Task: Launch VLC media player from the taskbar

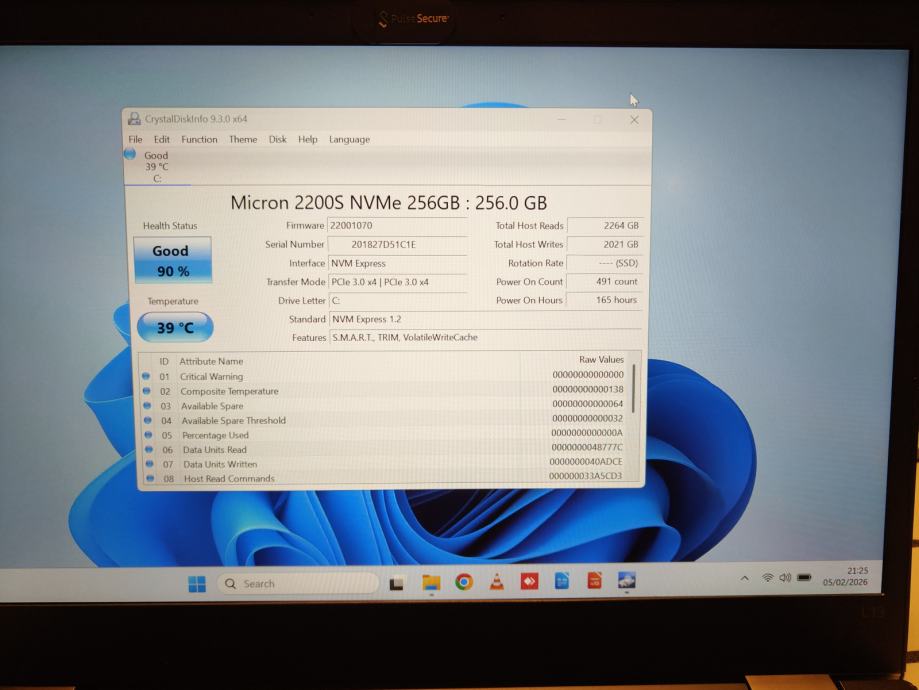Action: (x=497, y=582)
